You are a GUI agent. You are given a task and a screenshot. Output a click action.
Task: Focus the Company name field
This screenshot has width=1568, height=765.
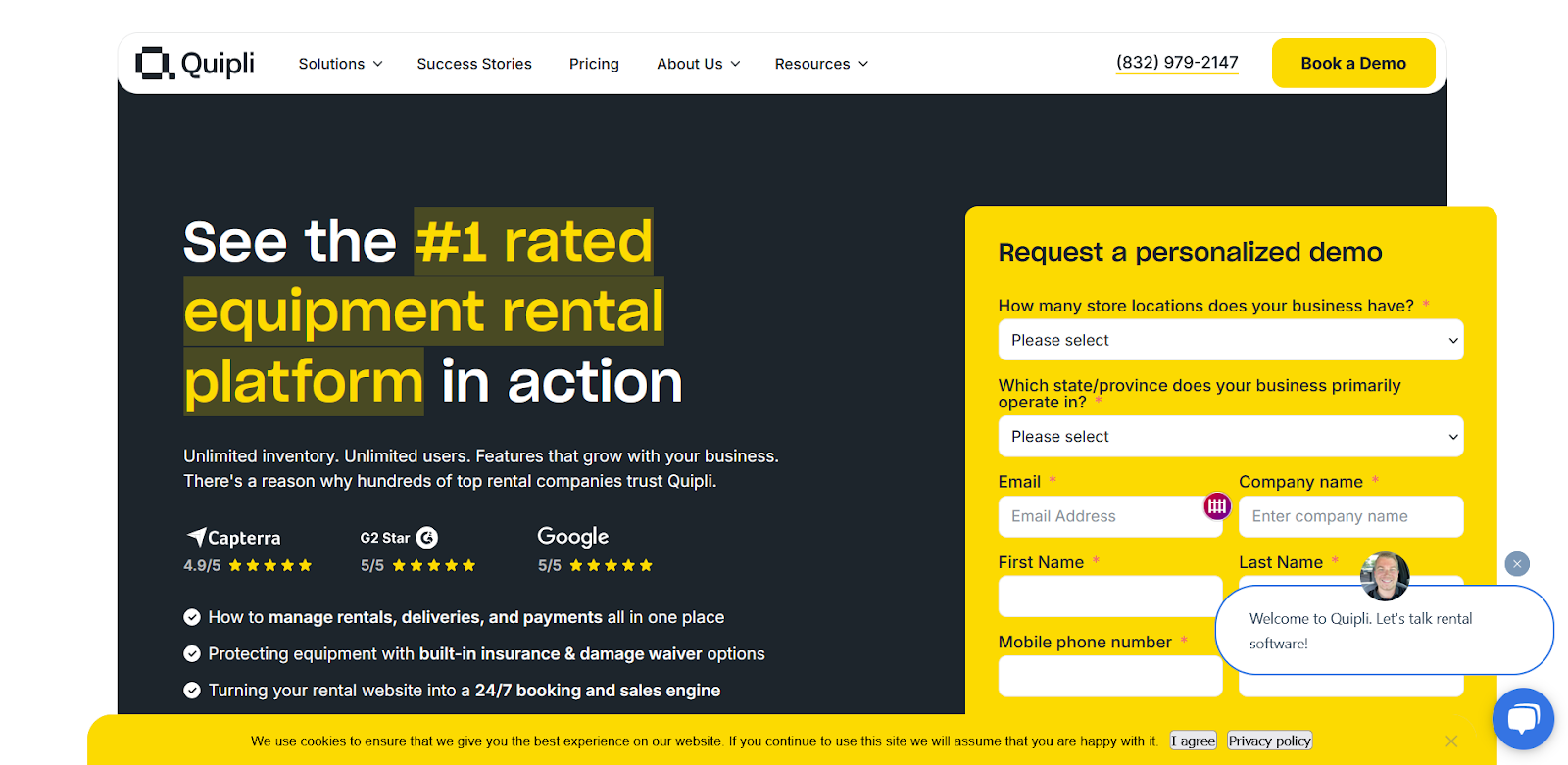pyautogui.click(x=1351, y=516)
